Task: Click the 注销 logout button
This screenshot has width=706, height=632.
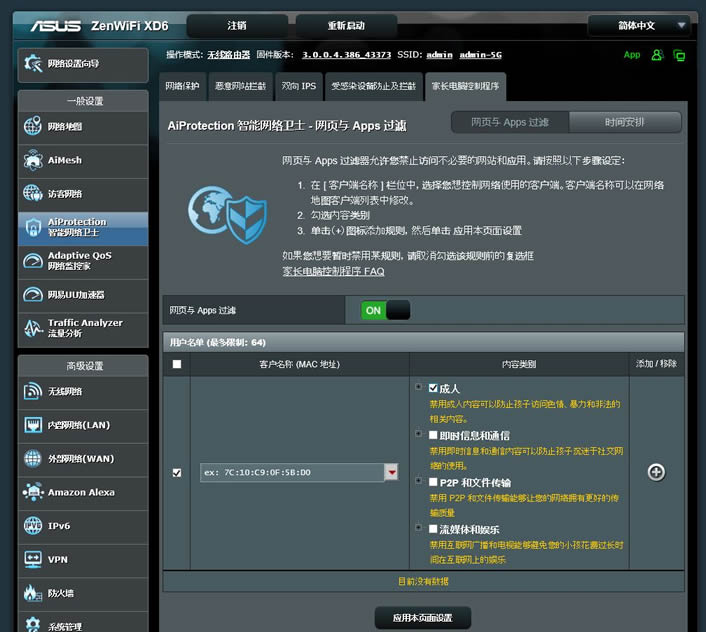Action: 237,26
